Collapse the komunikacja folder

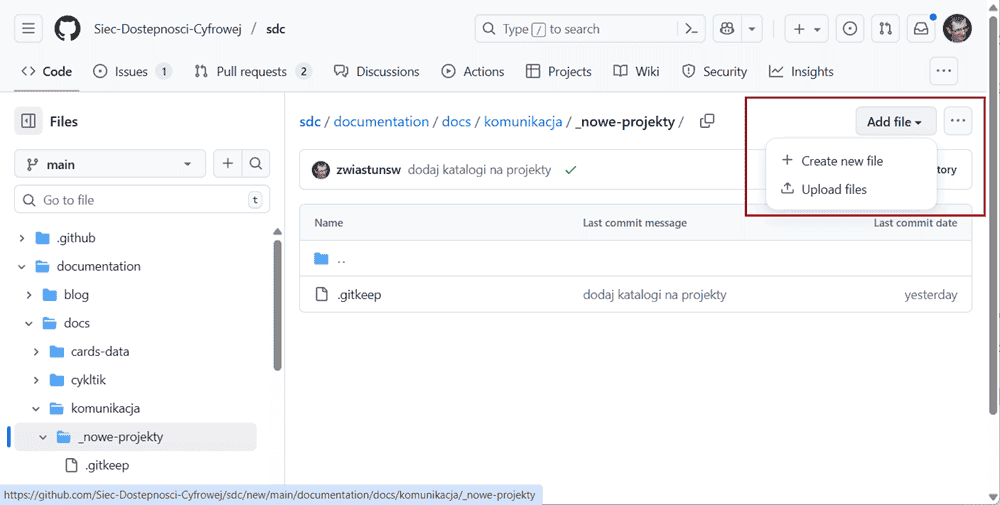37,409
